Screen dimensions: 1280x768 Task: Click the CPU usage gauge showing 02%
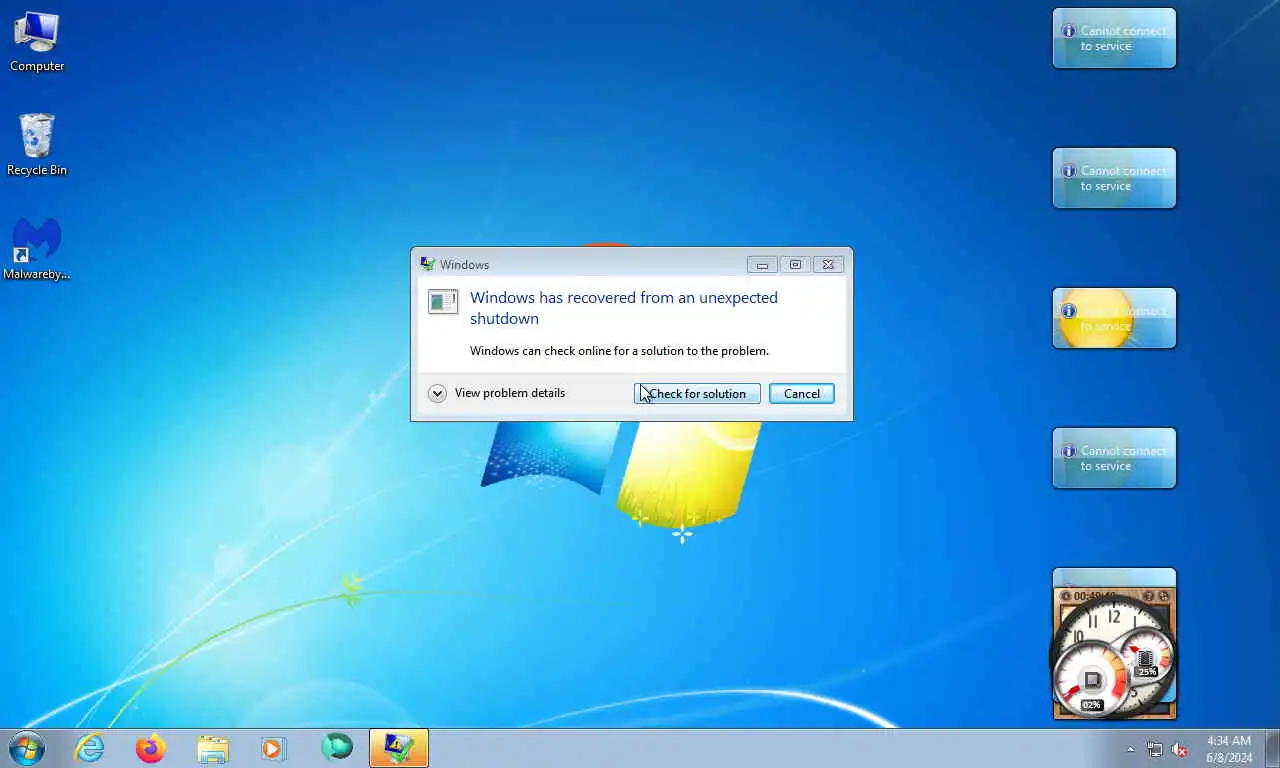tap(1092, 681)
